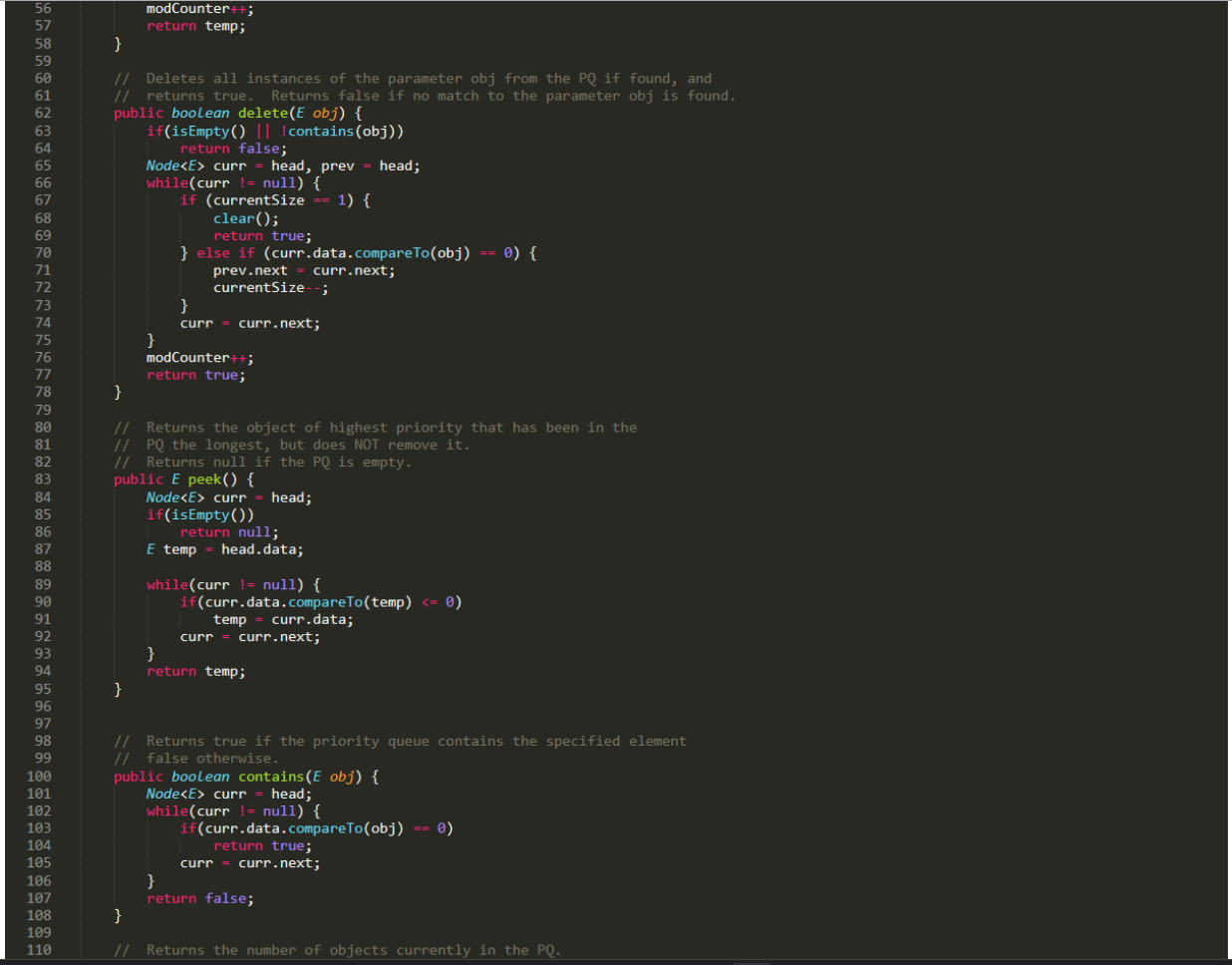Click the closing brace on line 108
This screenshot has height=965, width=1232.
117,915
